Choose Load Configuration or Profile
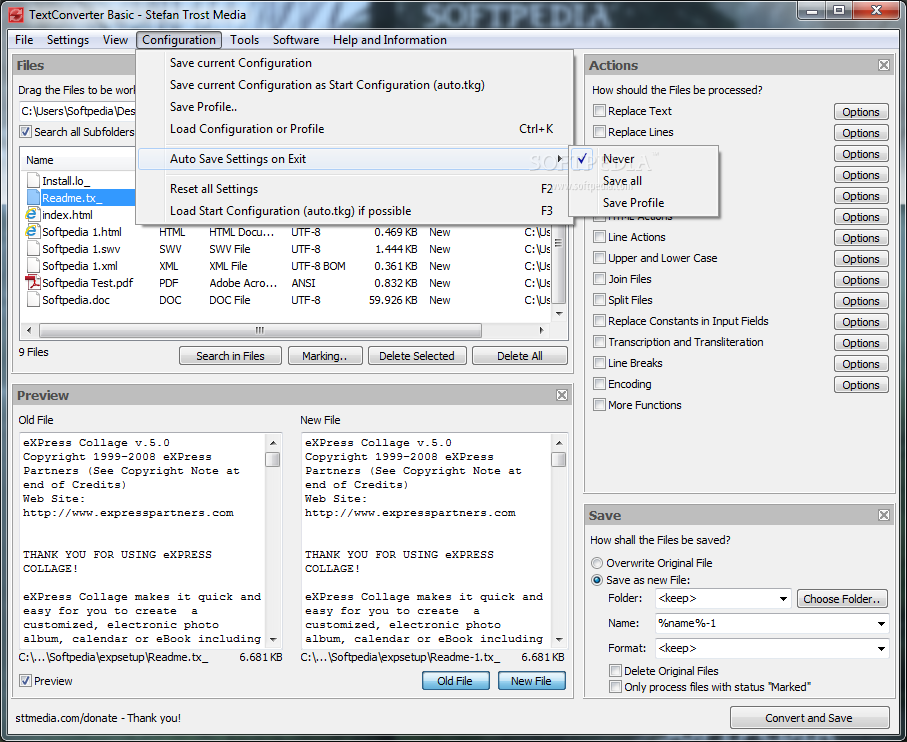The image size is (907, 742). click(354, 129)
